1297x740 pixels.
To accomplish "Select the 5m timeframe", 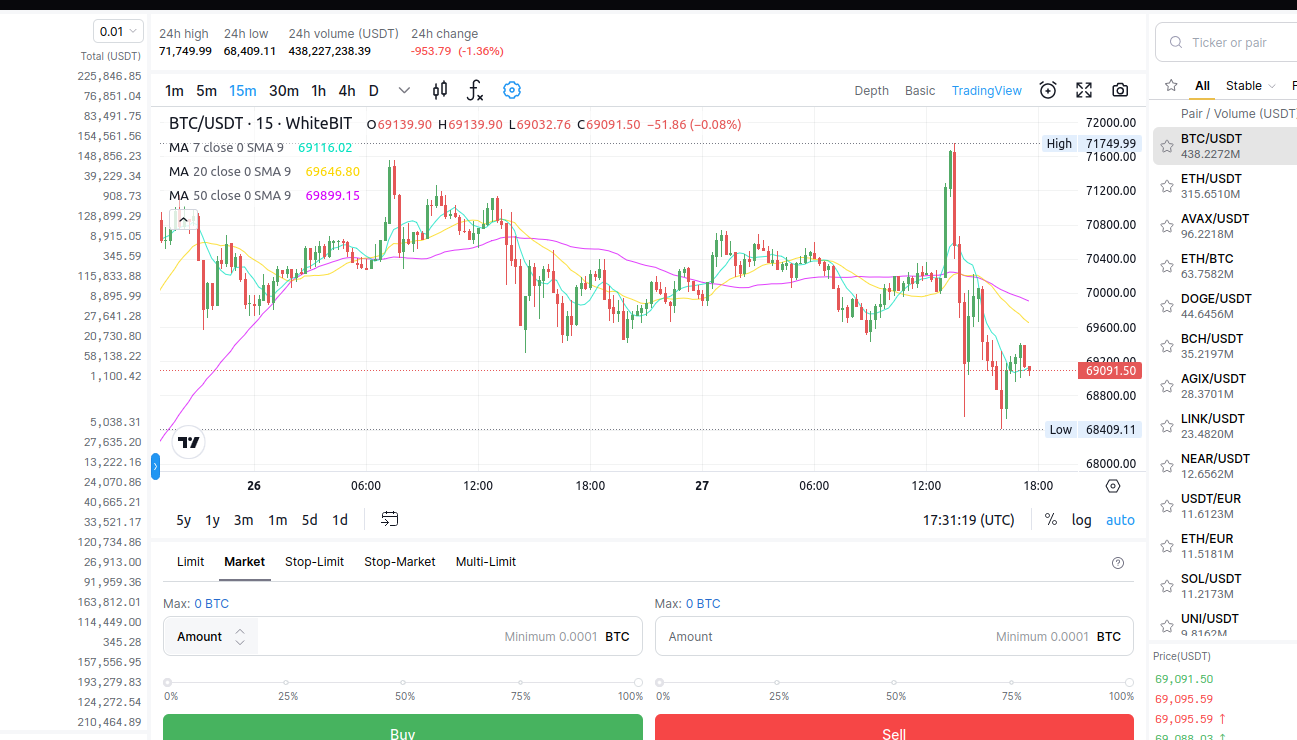I will (x=206, y=90).
